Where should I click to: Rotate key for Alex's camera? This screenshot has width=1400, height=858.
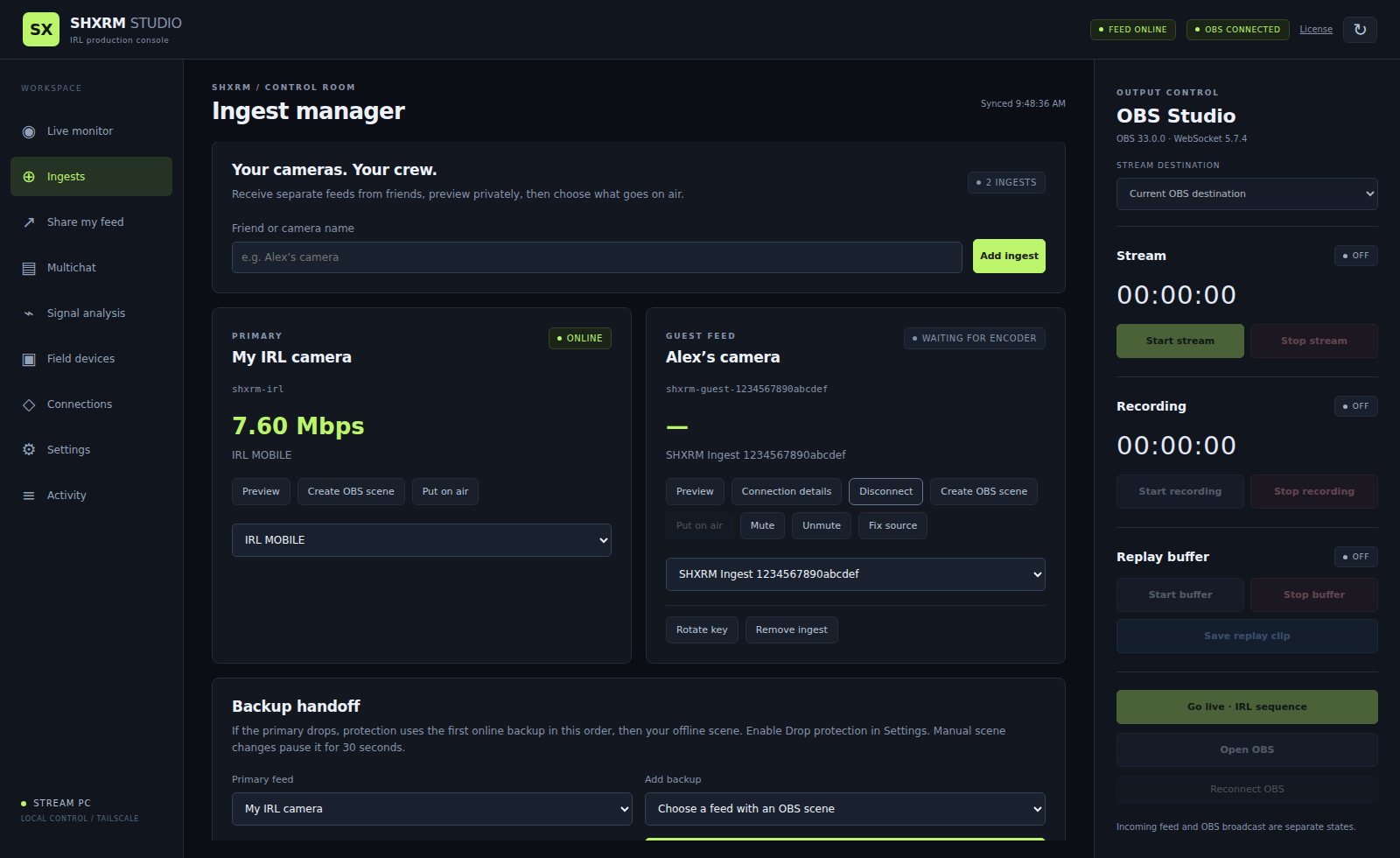coord(702,630)
